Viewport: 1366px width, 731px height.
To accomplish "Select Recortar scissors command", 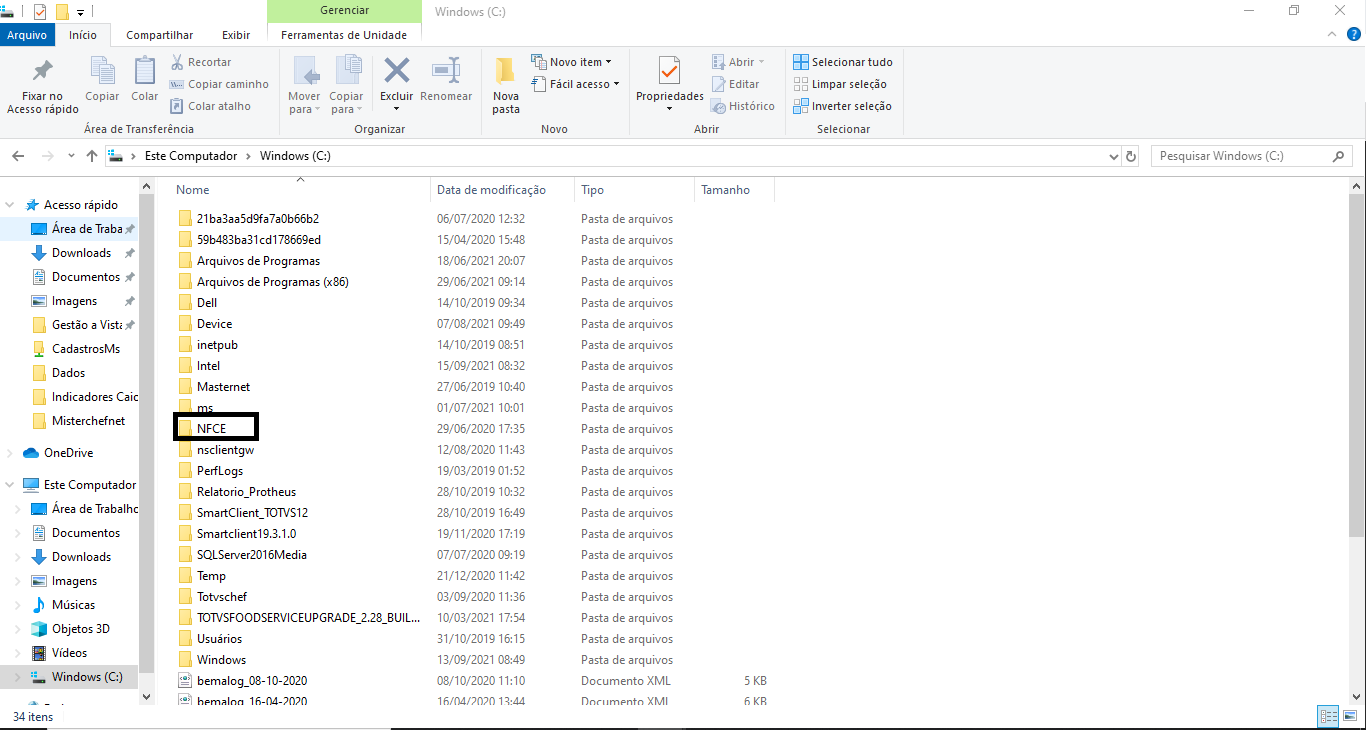I will 201,62.
